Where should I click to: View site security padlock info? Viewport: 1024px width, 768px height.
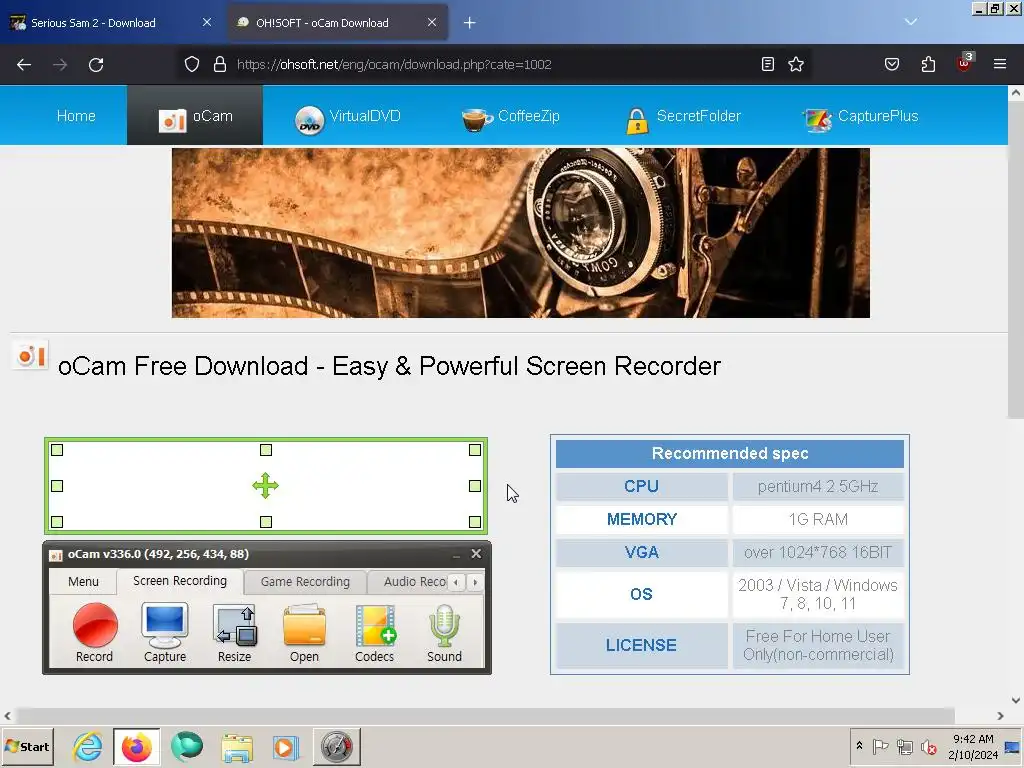click(x=220, y=64)
